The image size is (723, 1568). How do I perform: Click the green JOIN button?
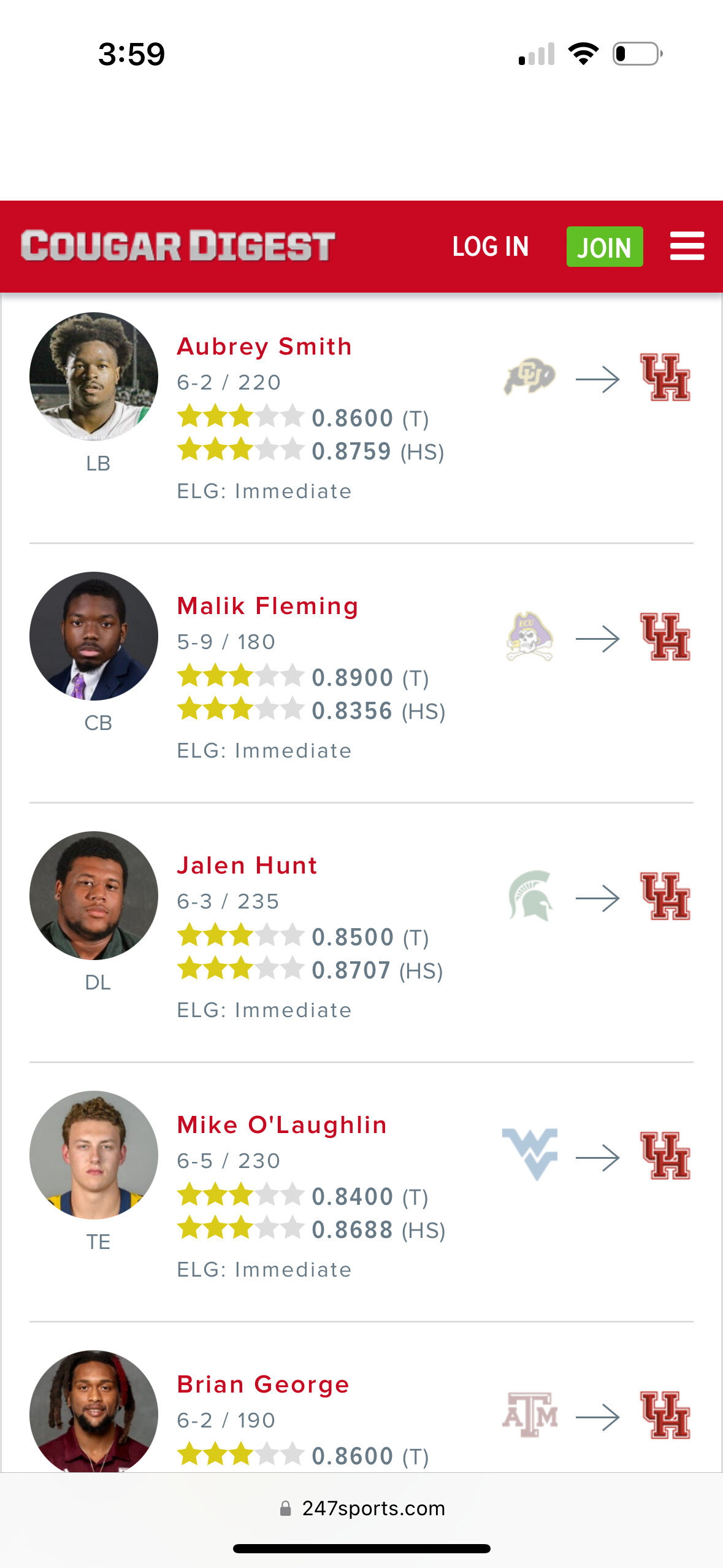coord(605,247)
